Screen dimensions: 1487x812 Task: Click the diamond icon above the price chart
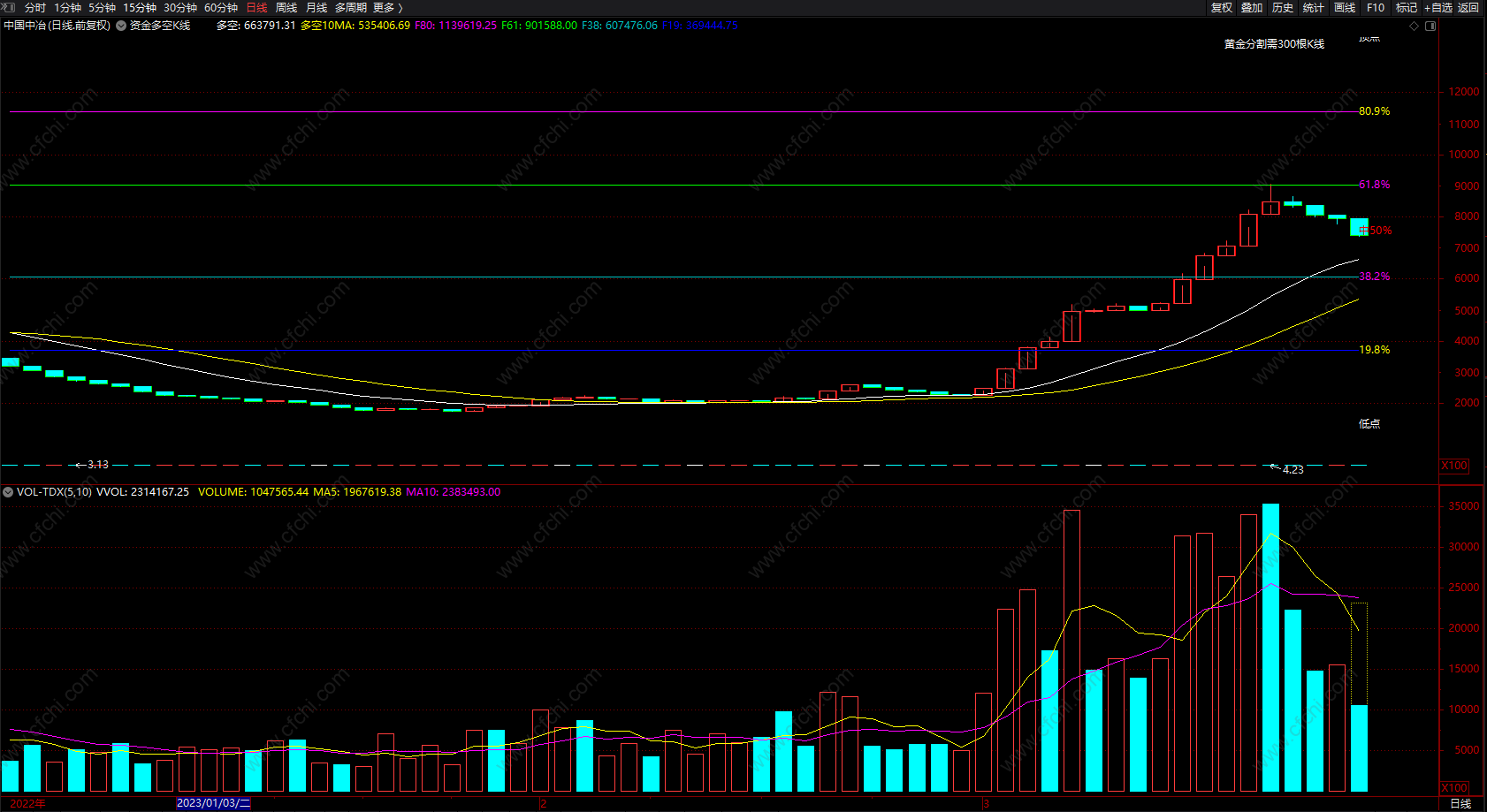coord(1415,27)
